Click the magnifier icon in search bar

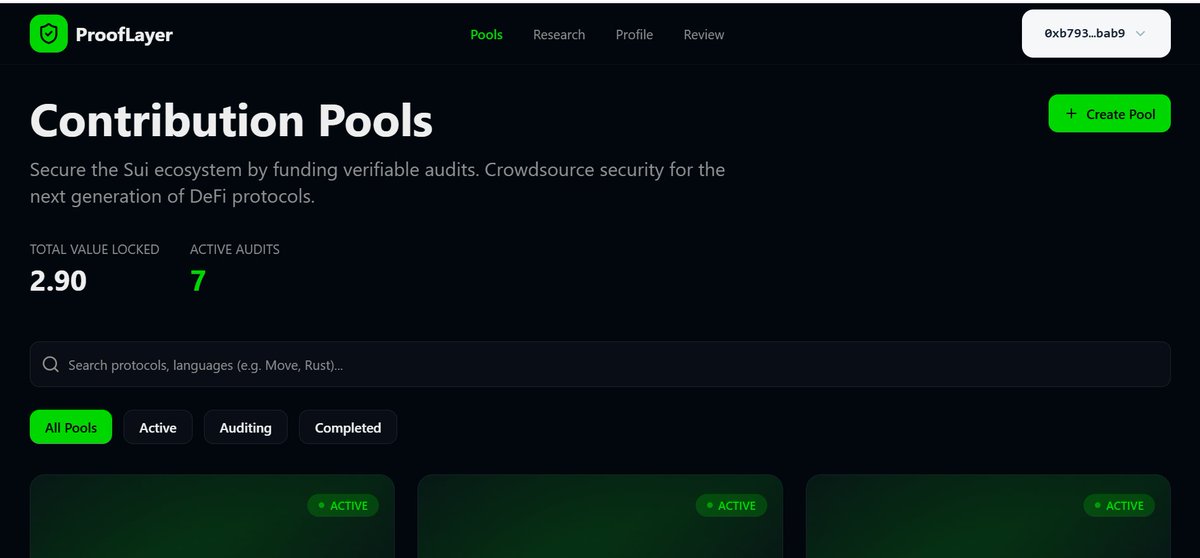(x=51, y=365)
